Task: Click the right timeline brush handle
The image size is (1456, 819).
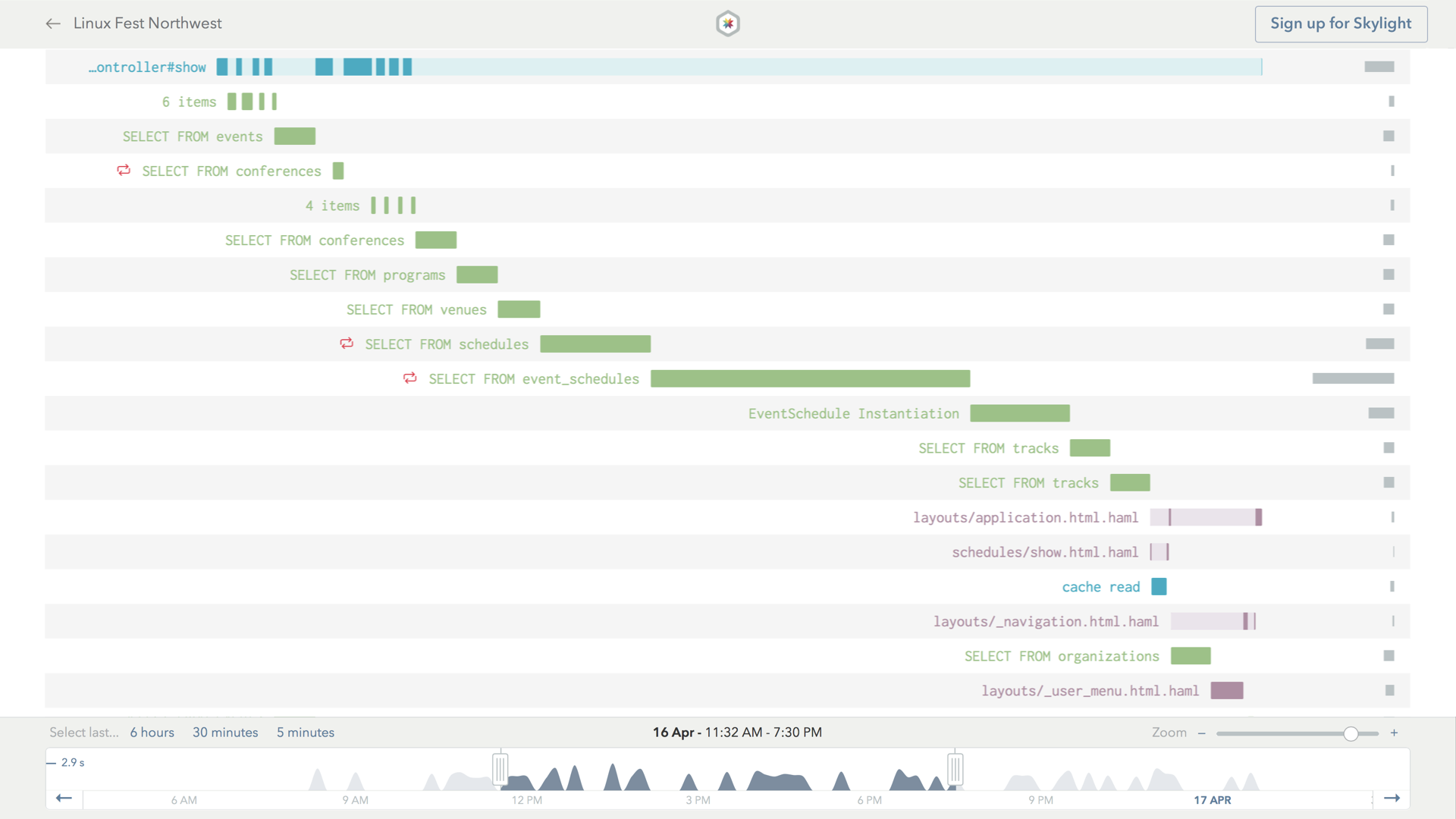Action: [955, 767]
